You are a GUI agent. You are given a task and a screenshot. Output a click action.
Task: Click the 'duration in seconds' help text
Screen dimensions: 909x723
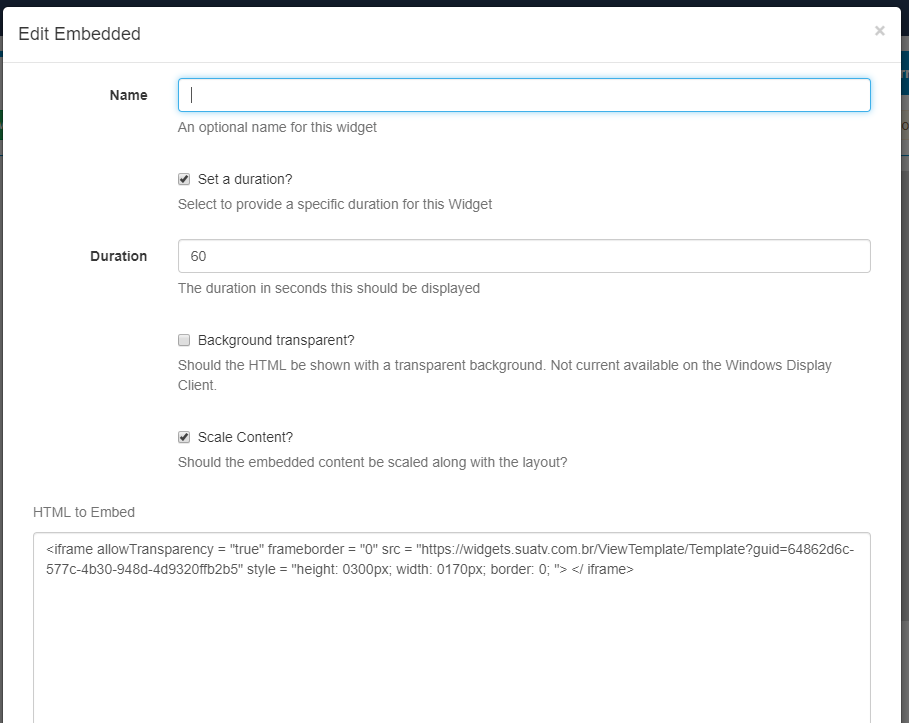329,288
